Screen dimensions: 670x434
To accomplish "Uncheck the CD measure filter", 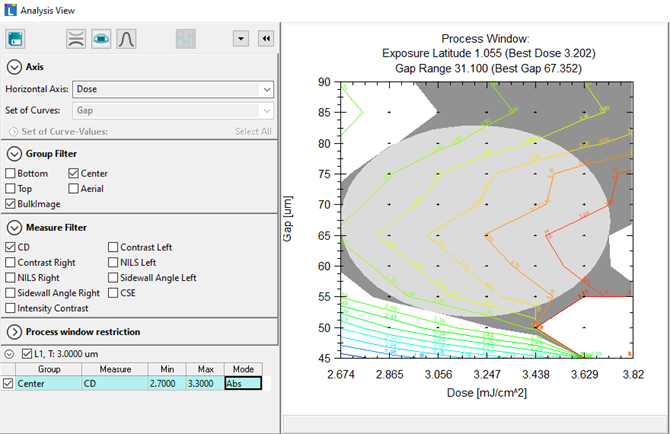I will 11,247.
